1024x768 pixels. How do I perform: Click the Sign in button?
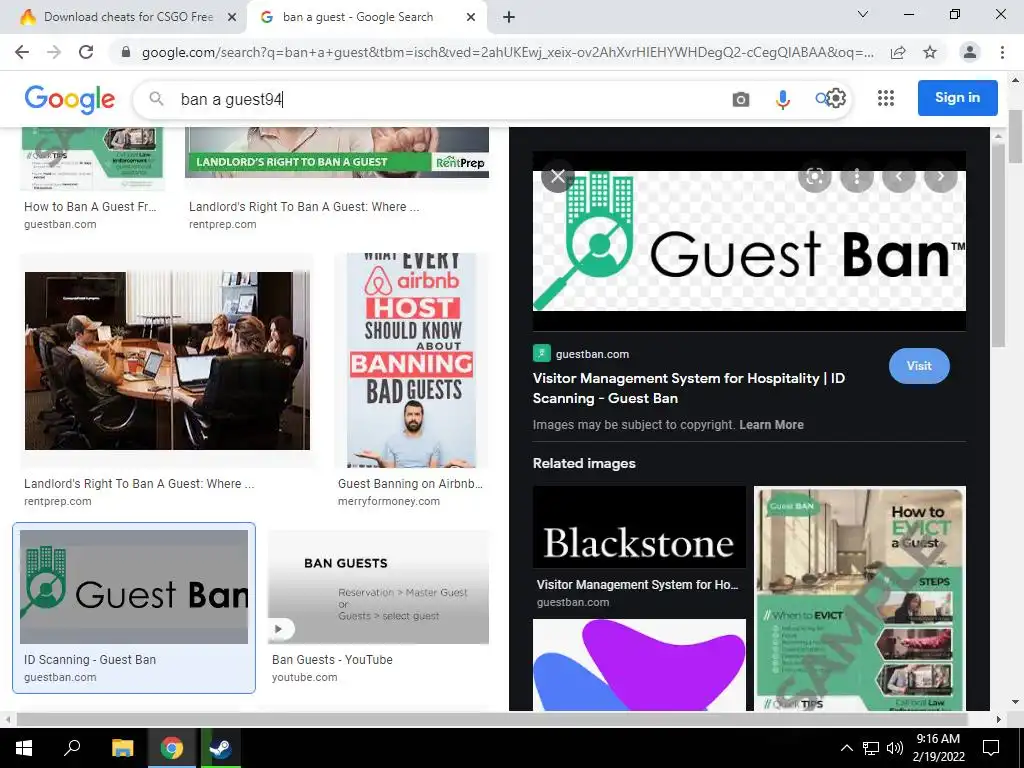click(x=957, y=98)
